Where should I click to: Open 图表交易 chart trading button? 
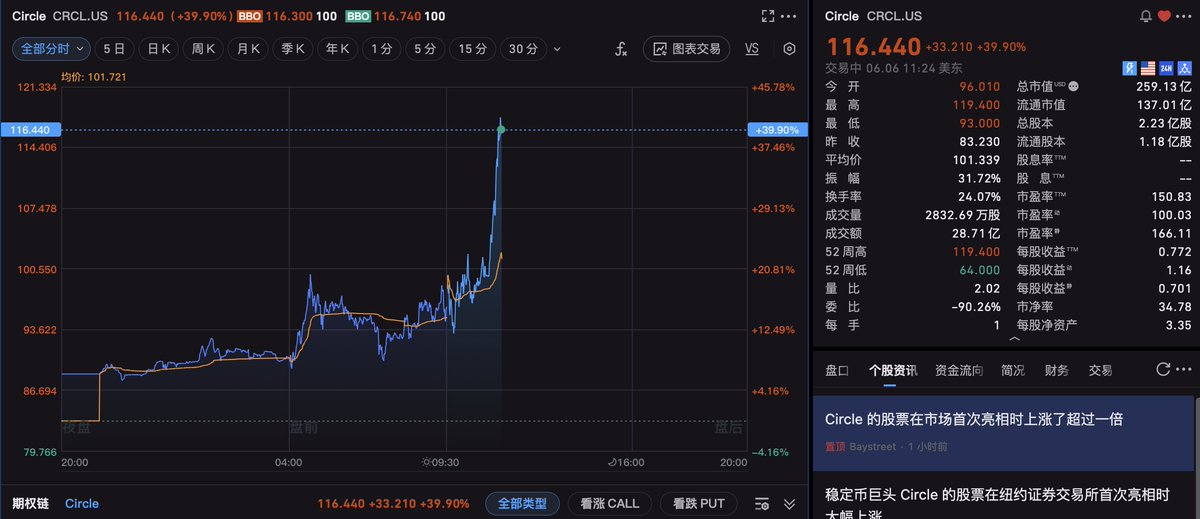686,48
